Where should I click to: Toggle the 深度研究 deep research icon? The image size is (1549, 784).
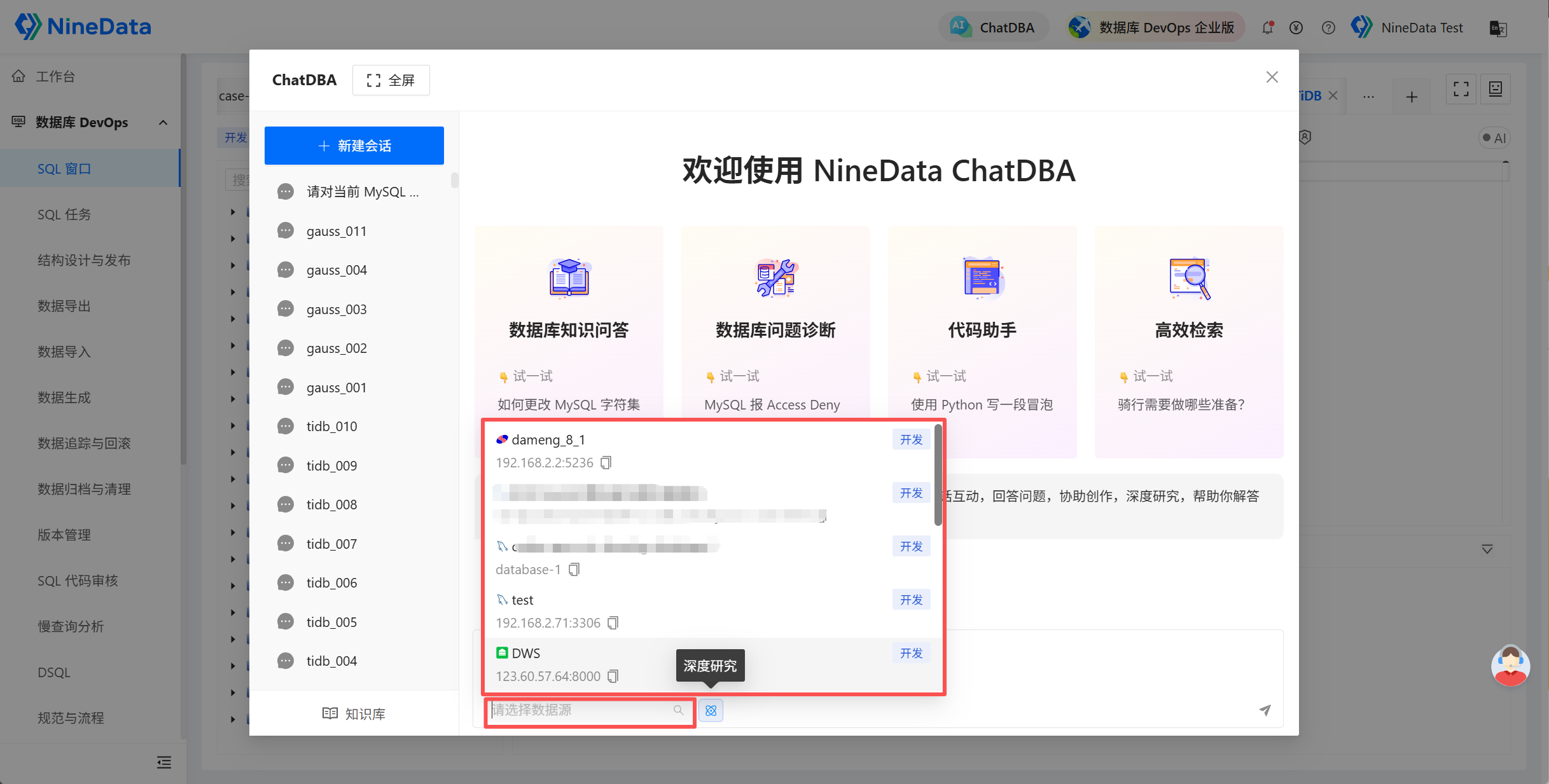point(711,710)
